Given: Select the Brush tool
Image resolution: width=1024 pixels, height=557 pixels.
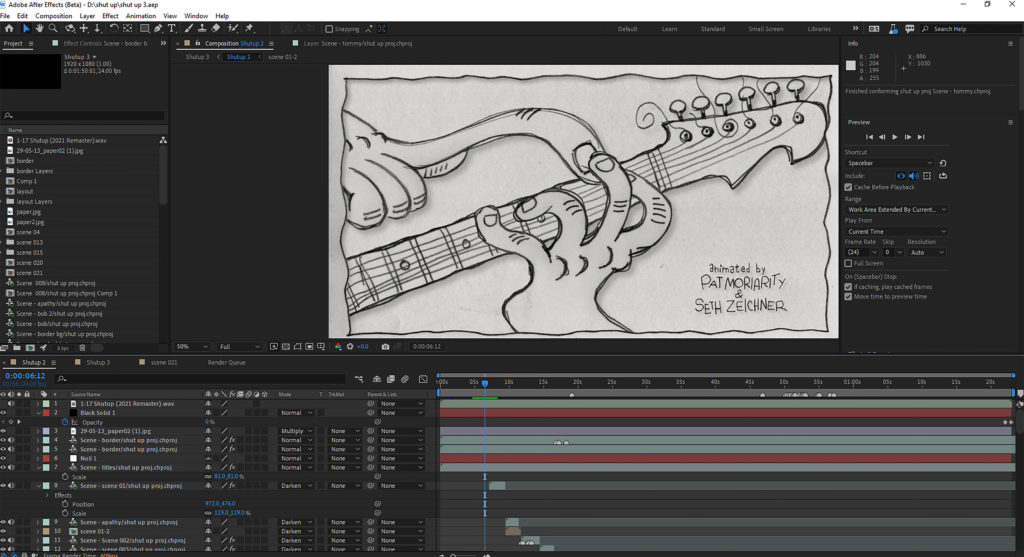Looking at the screenshot, I should tap(189, 29).
